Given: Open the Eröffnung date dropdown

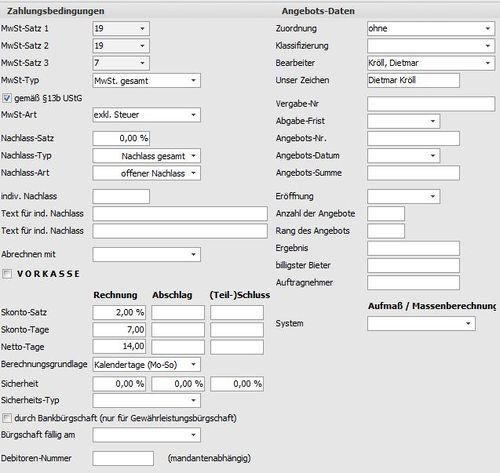Looking at the screenshot, I should [404, 197].
